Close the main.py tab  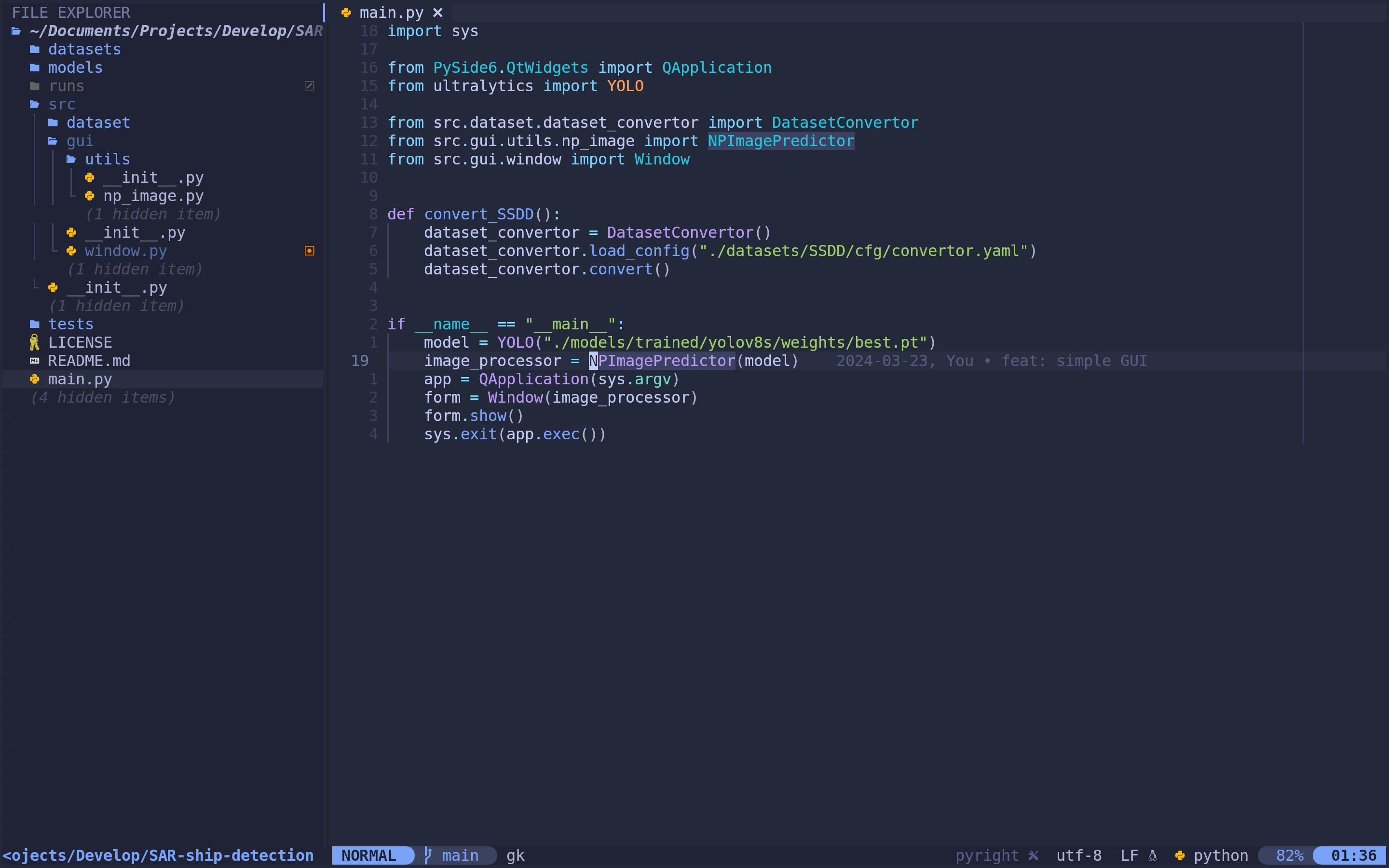437,13
